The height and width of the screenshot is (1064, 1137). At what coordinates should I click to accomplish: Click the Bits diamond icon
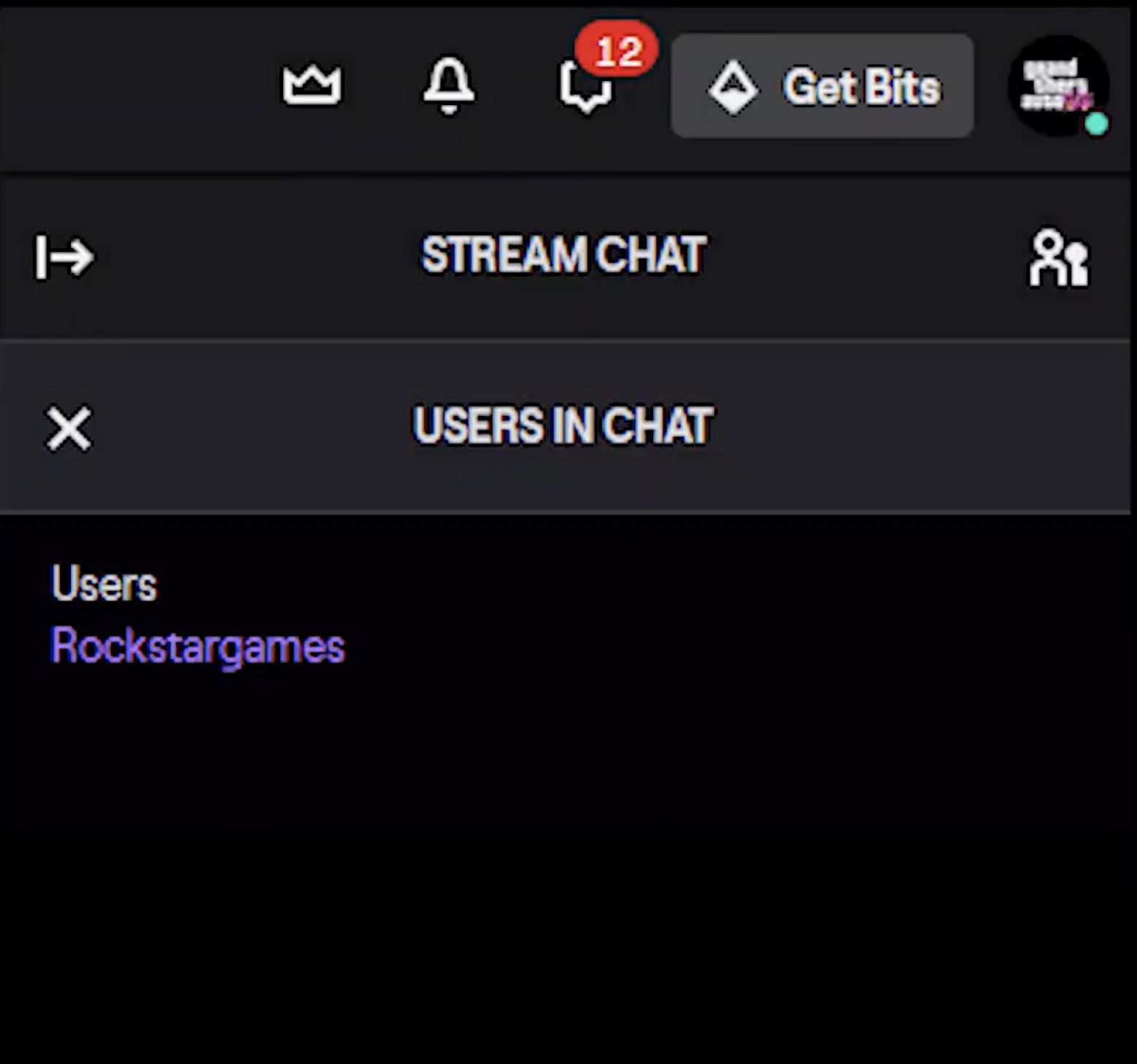733,88
